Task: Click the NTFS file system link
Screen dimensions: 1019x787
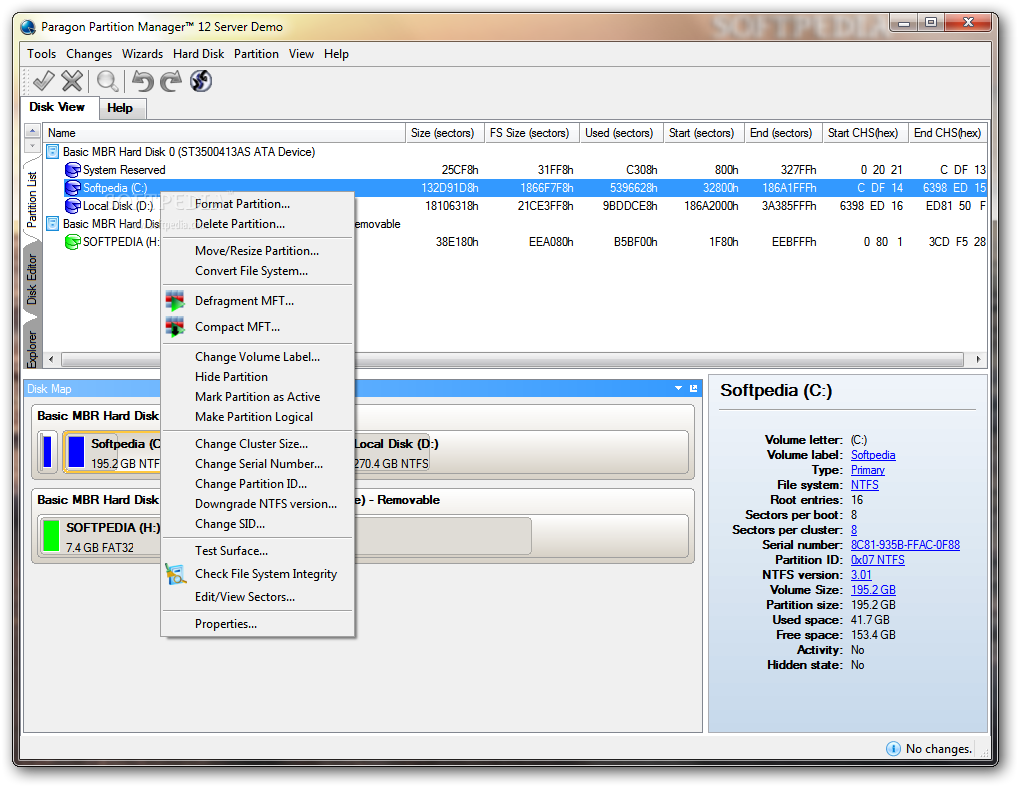Action: click(x=864, y=485)
